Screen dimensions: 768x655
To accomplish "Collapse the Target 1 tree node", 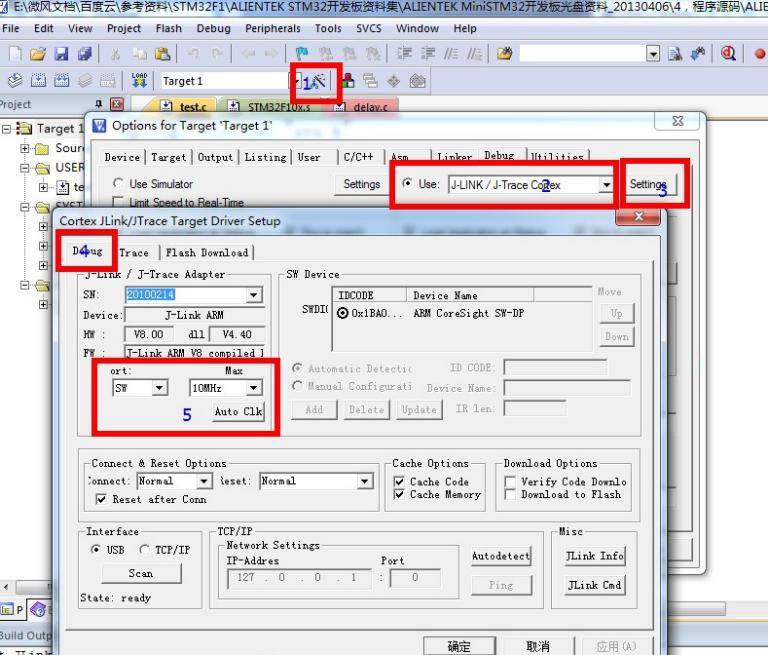I will coord(6,129).
